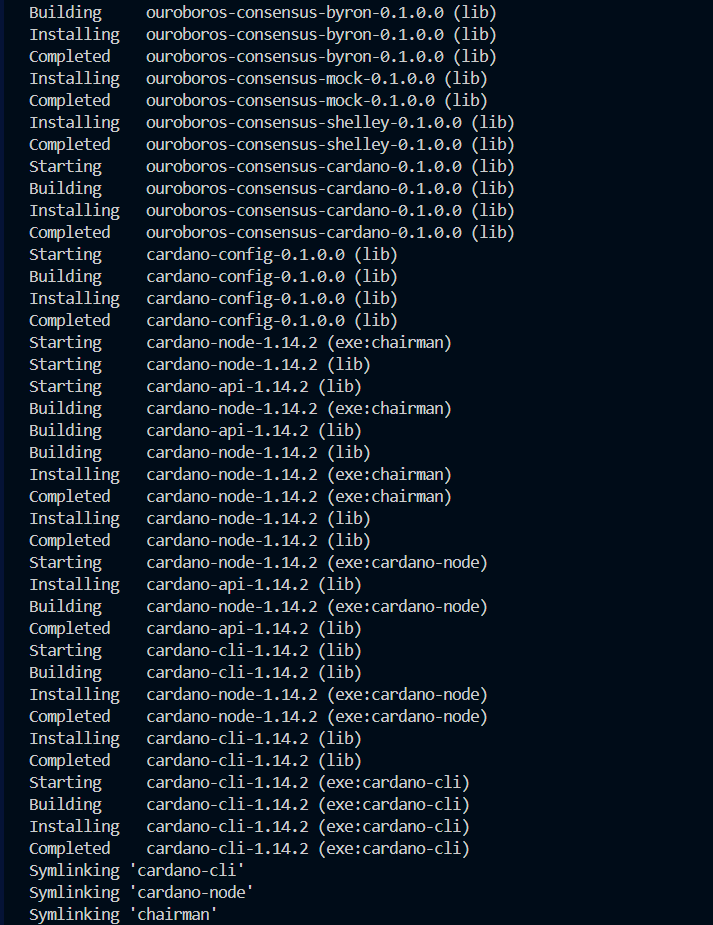Click Completed cardano-node (exe:cardano-node) line
This screenshot has height=925, width=713.
258,716
